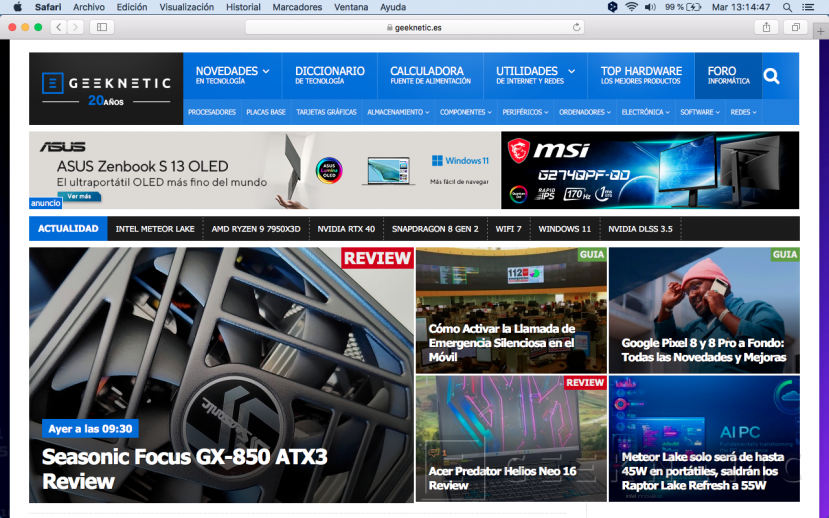Expand the Novedades dropdown menu

232,75
